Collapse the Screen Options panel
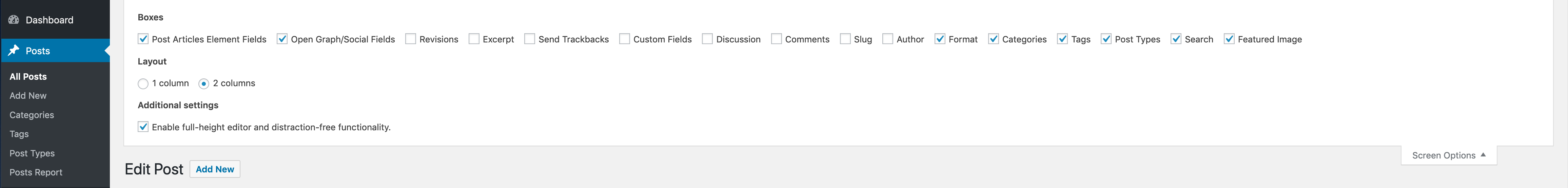The height and width of the screenshot is (188, 1568). coord(1449,155)
